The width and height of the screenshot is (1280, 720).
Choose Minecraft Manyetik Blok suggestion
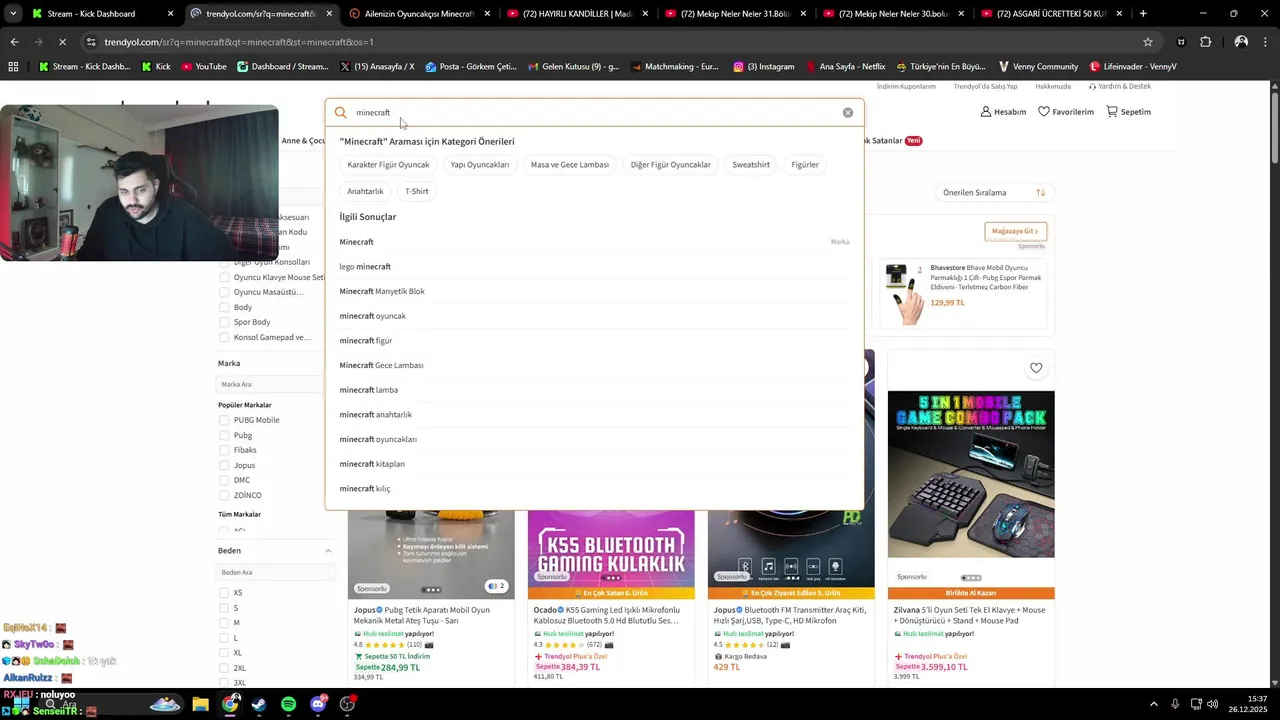click(x=594, y=291)
